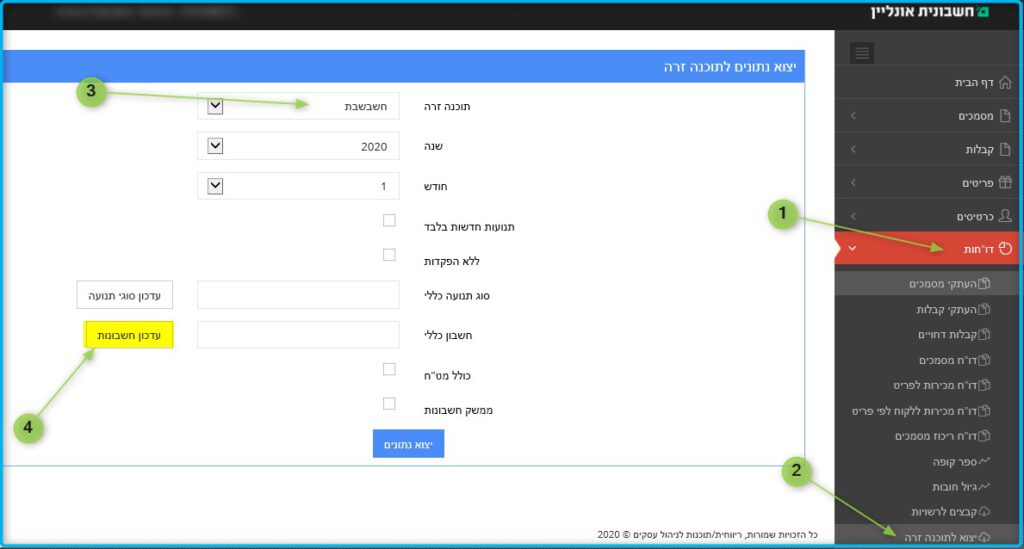Click the עדכון סוגי תנועה button
Image resolution: width=1024 pixels, height=549 pixels.
[125, 295]
